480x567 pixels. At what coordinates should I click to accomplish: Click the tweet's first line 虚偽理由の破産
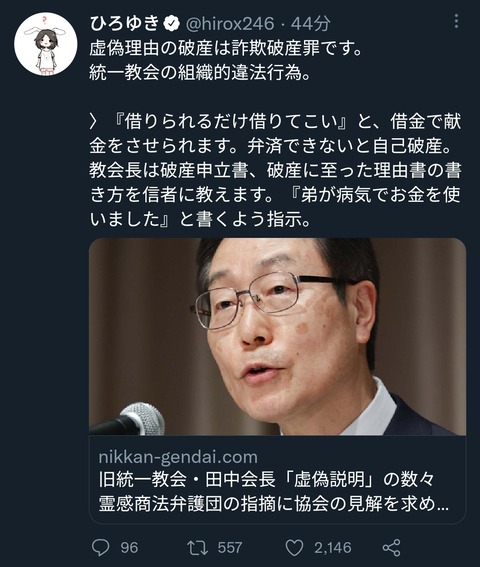226,49
